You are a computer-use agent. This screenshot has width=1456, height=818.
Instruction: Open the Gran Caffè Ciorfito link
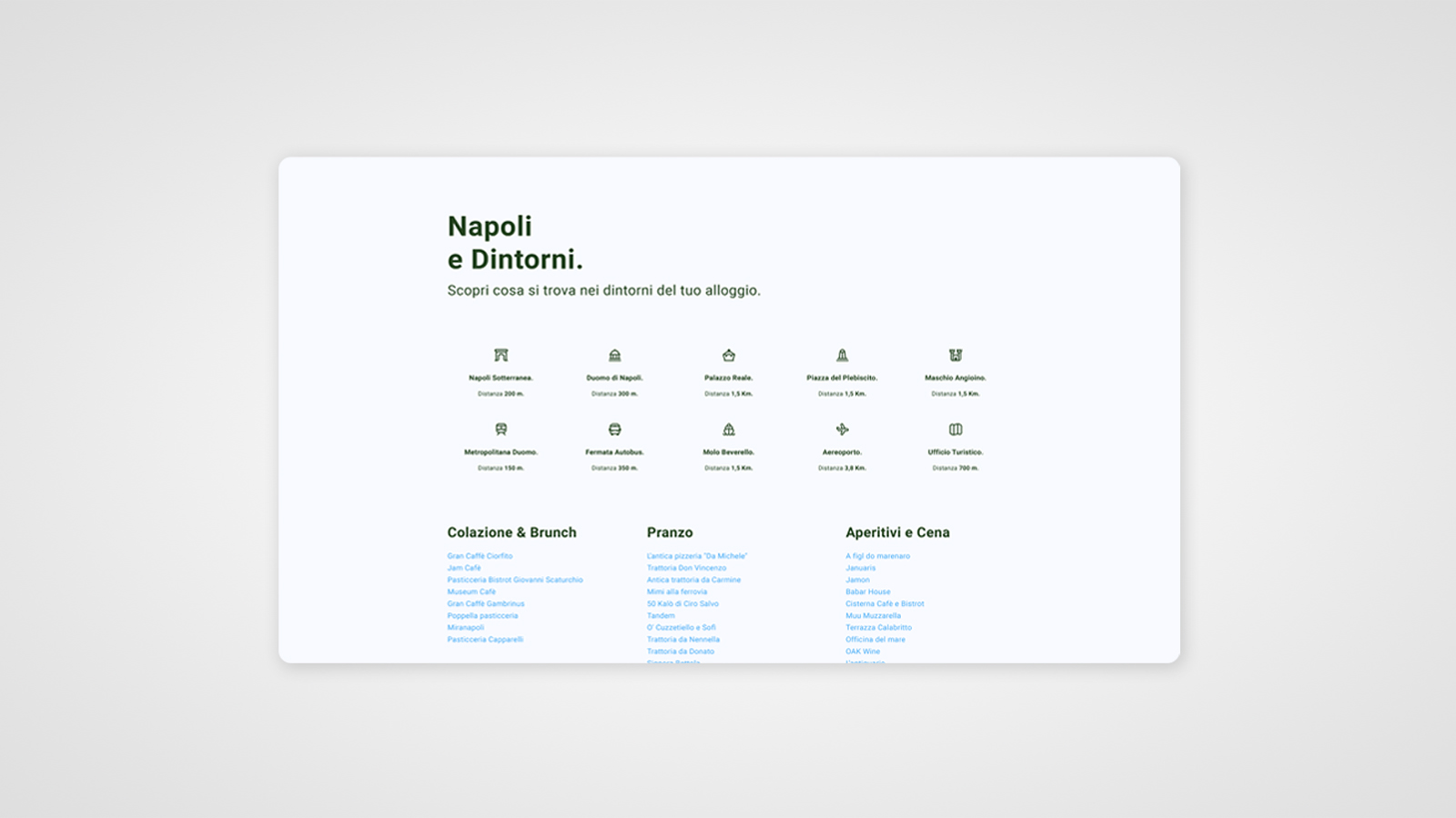click(x=480, y=556)
